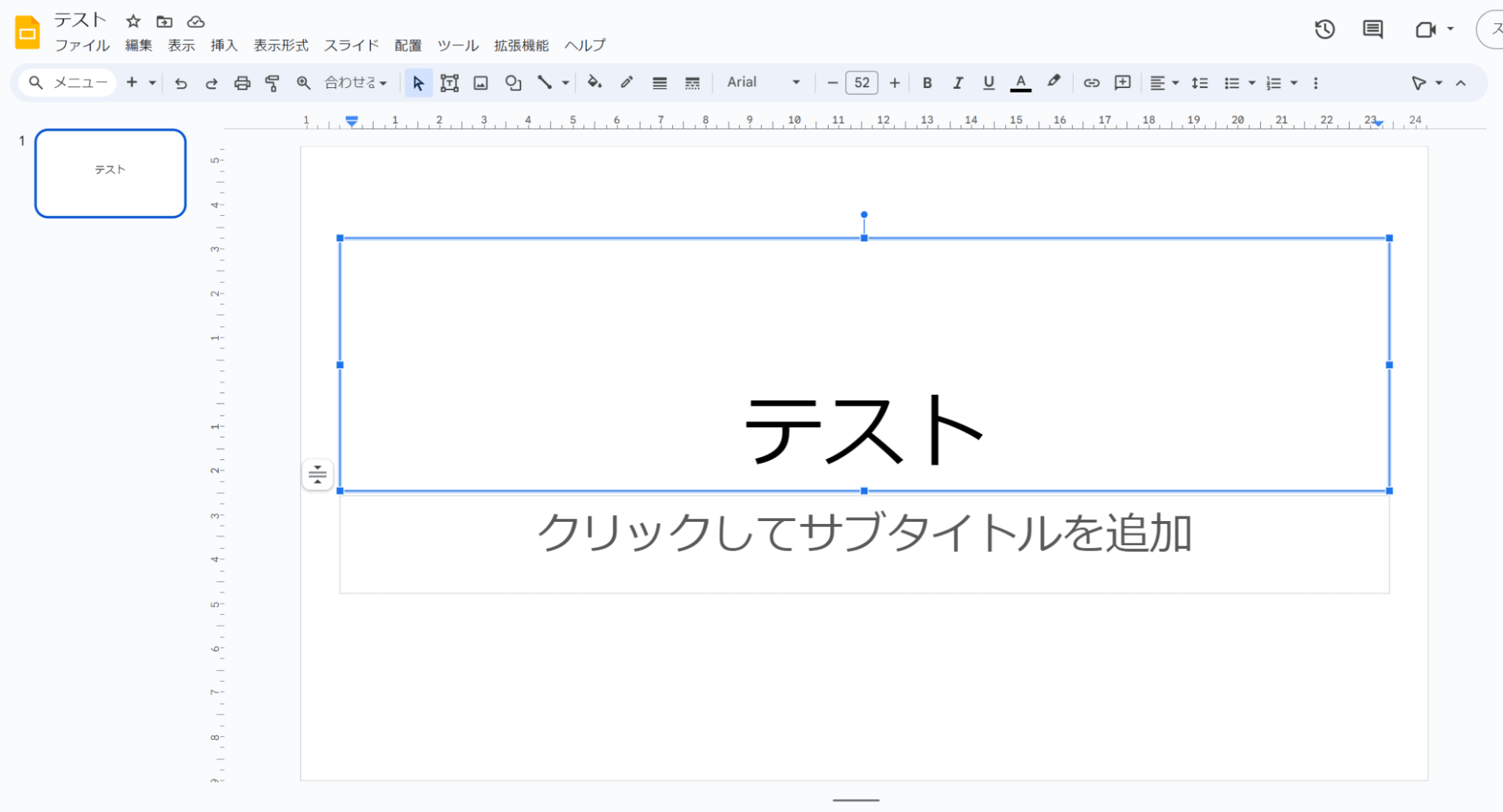Click the subtitle placeholder text
The width and height of the screenshot is (1503, 812).
click(x=863, y=532)
